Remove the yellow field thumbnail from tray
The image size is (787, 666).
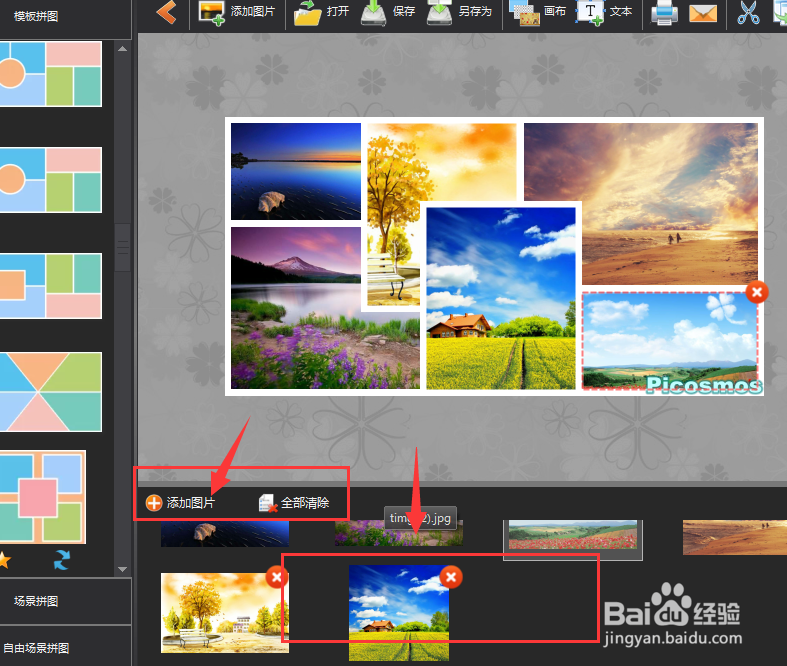[x=451, y=577]
